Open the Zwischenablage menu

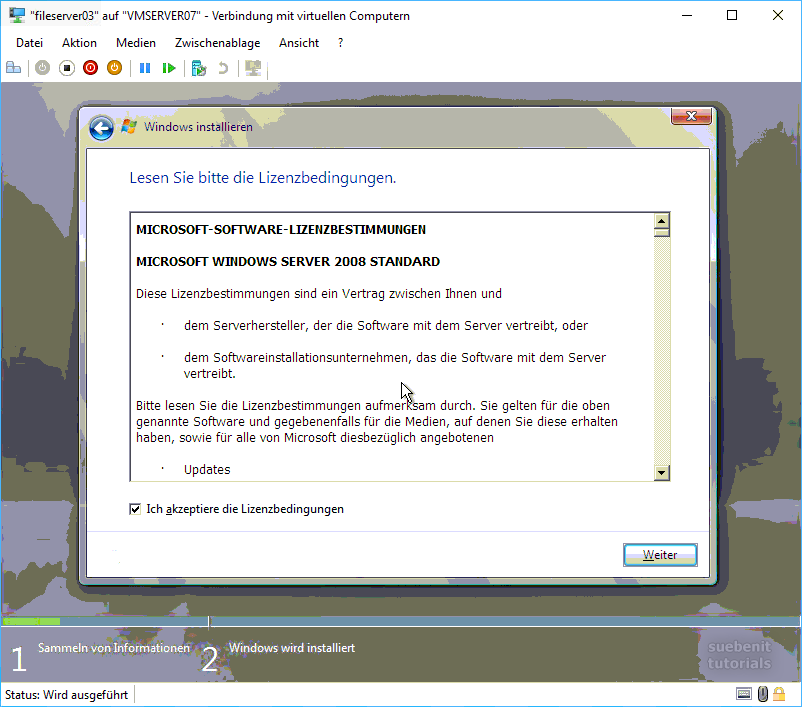coord(217,43)
